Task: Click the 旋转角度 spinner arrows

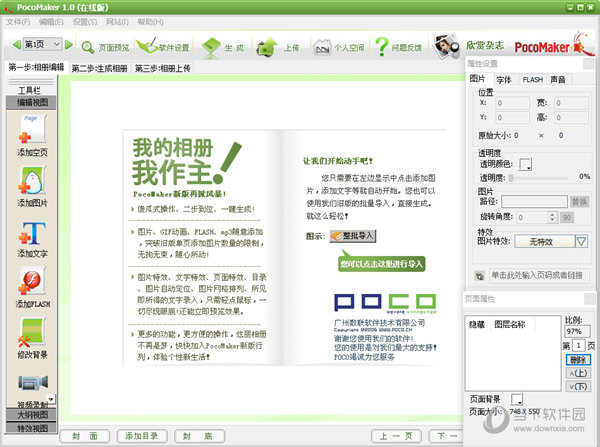Action: pyautogui.click(x=551, y=217)
